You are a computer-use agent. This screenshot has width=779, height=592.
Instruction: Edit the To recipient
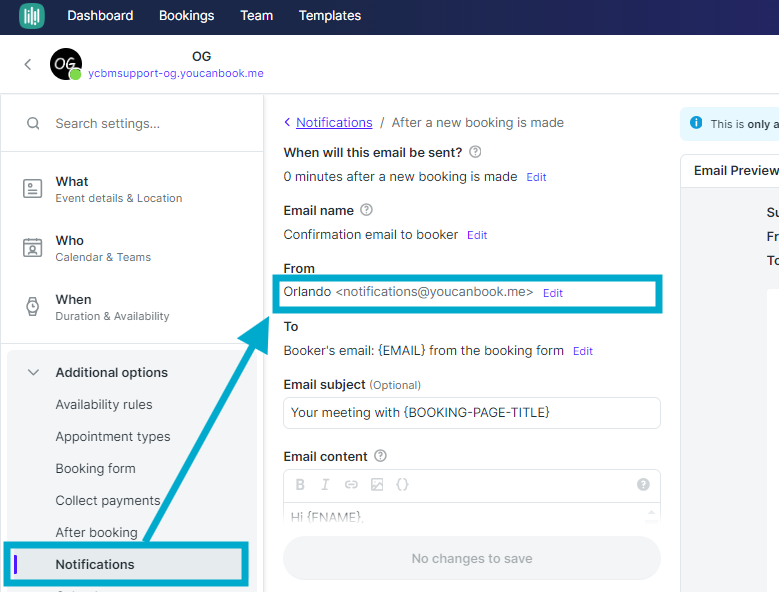pyautogui.click(x=583, y=352)
